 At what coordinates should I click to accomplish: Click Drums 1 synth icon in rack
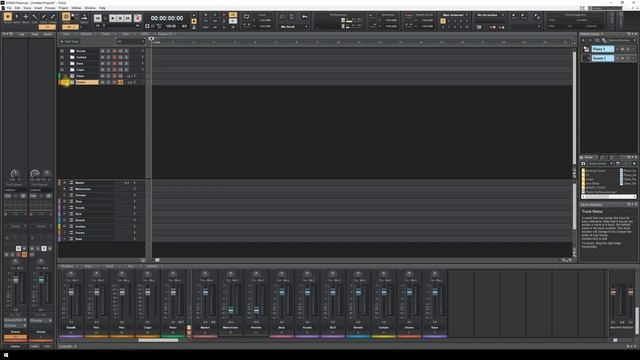pyautogui.click(x=587, y=58)
